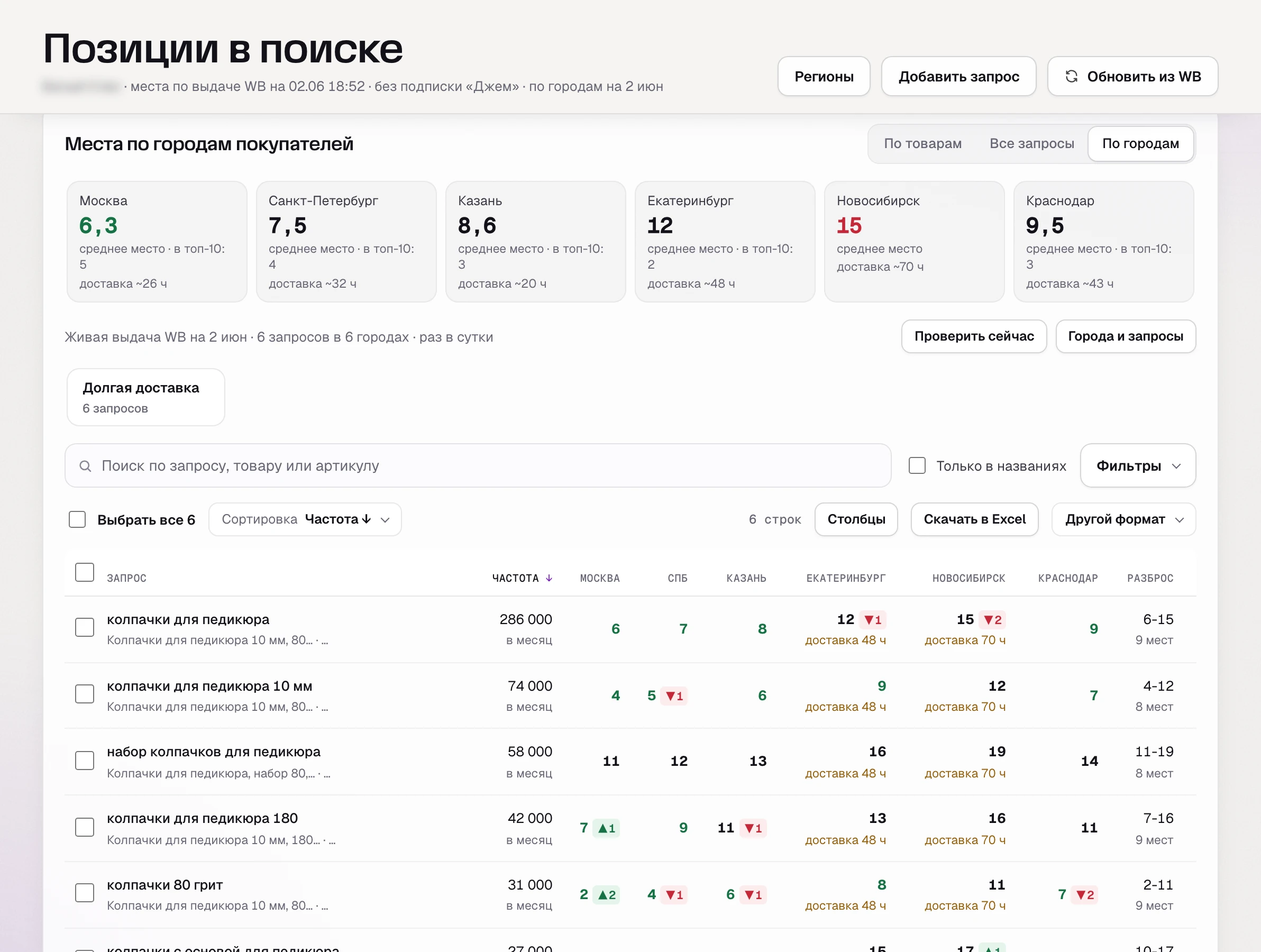The width and height of the screenshot is (1261, 952).
Task: Click the Казань city card
Action: (535, 242)
